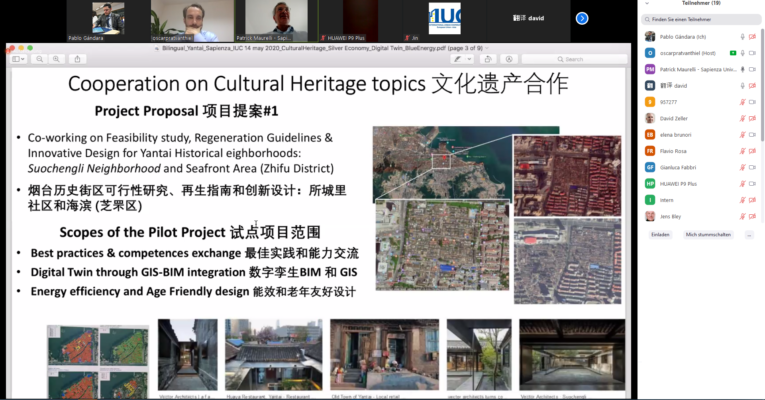Click HUAWEI P9 Plus muted microphone icon
This screenshot has height=400, width=765.
[x=743, y=183]
